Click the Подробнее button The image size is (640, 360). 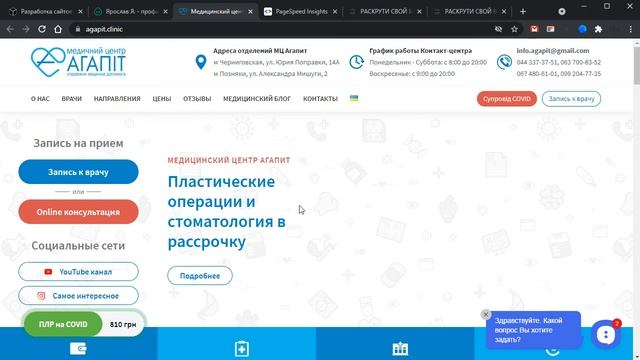pos(200,276)
